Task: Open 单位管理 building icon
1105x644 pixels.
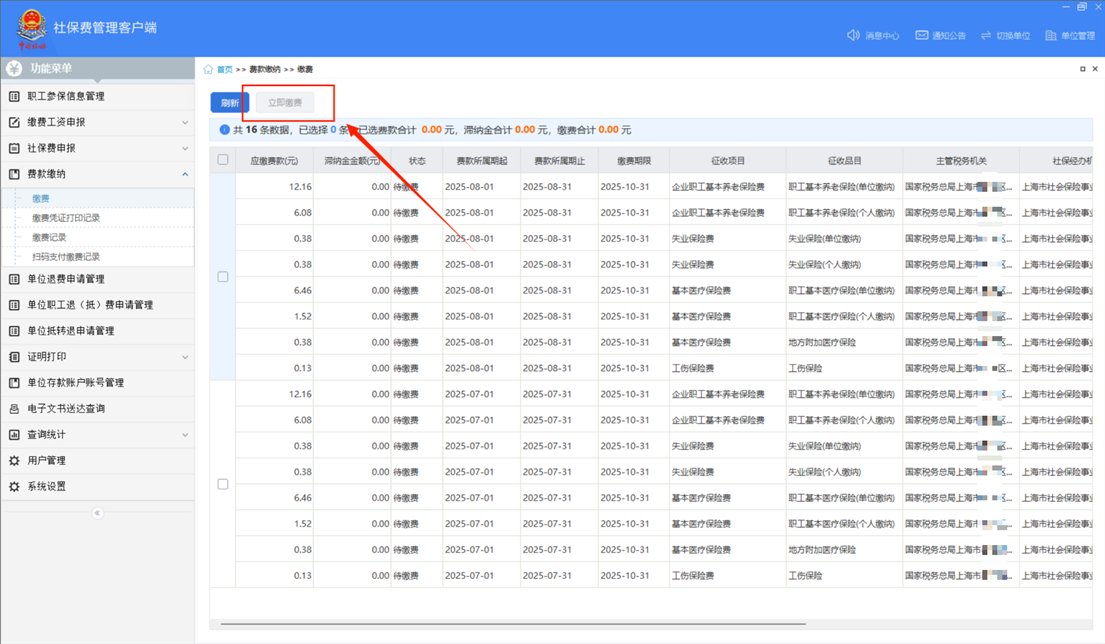Action: (x=1051, y=35)
